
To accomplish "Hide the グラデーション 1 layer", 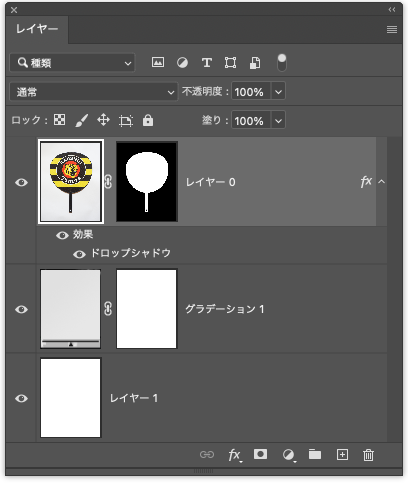I will click(21, 309).
